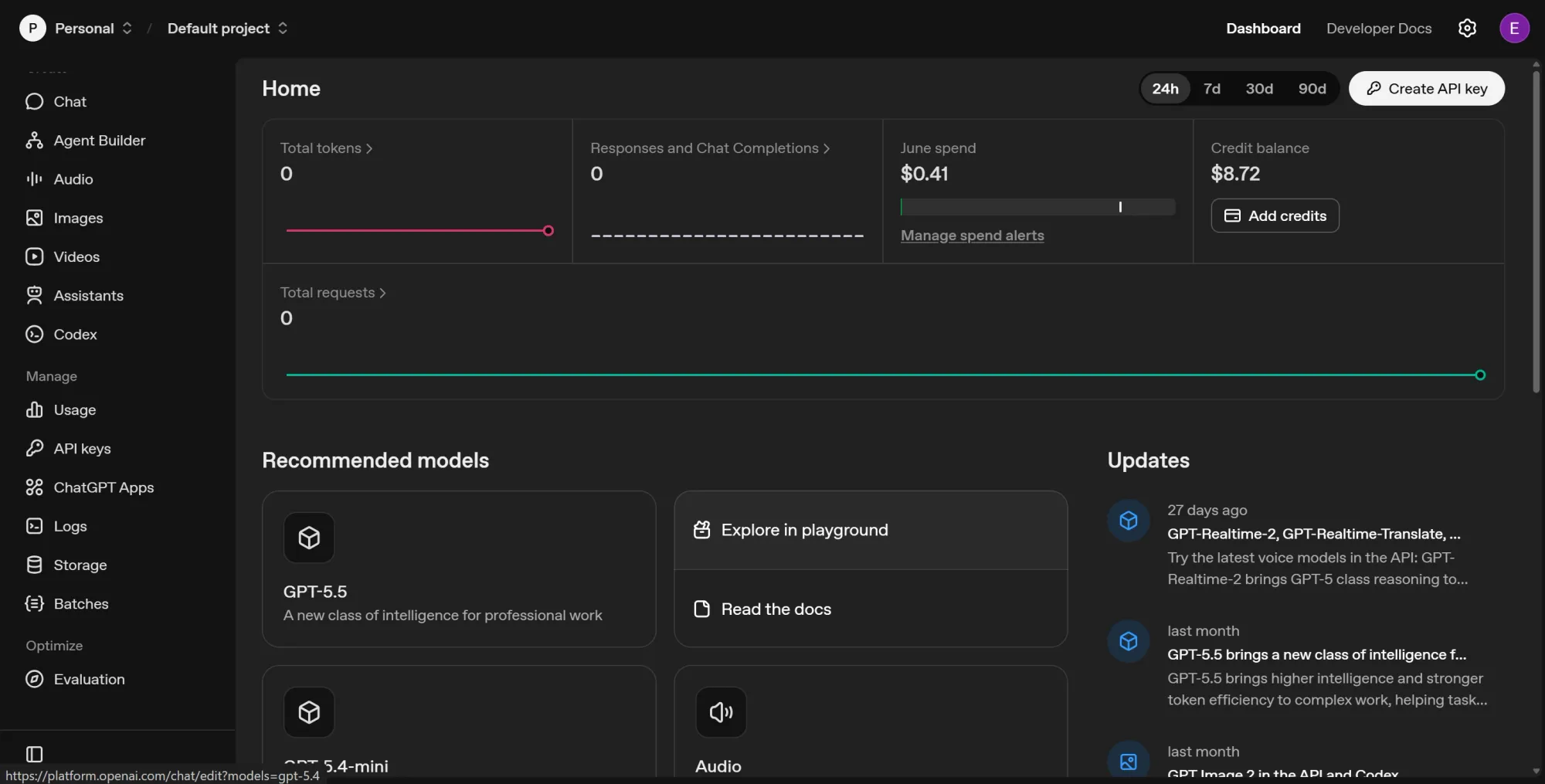The image size is (1545, 784).
Task: Click the GPT-5.5 update cube icon
Action: coord(1129,641)
